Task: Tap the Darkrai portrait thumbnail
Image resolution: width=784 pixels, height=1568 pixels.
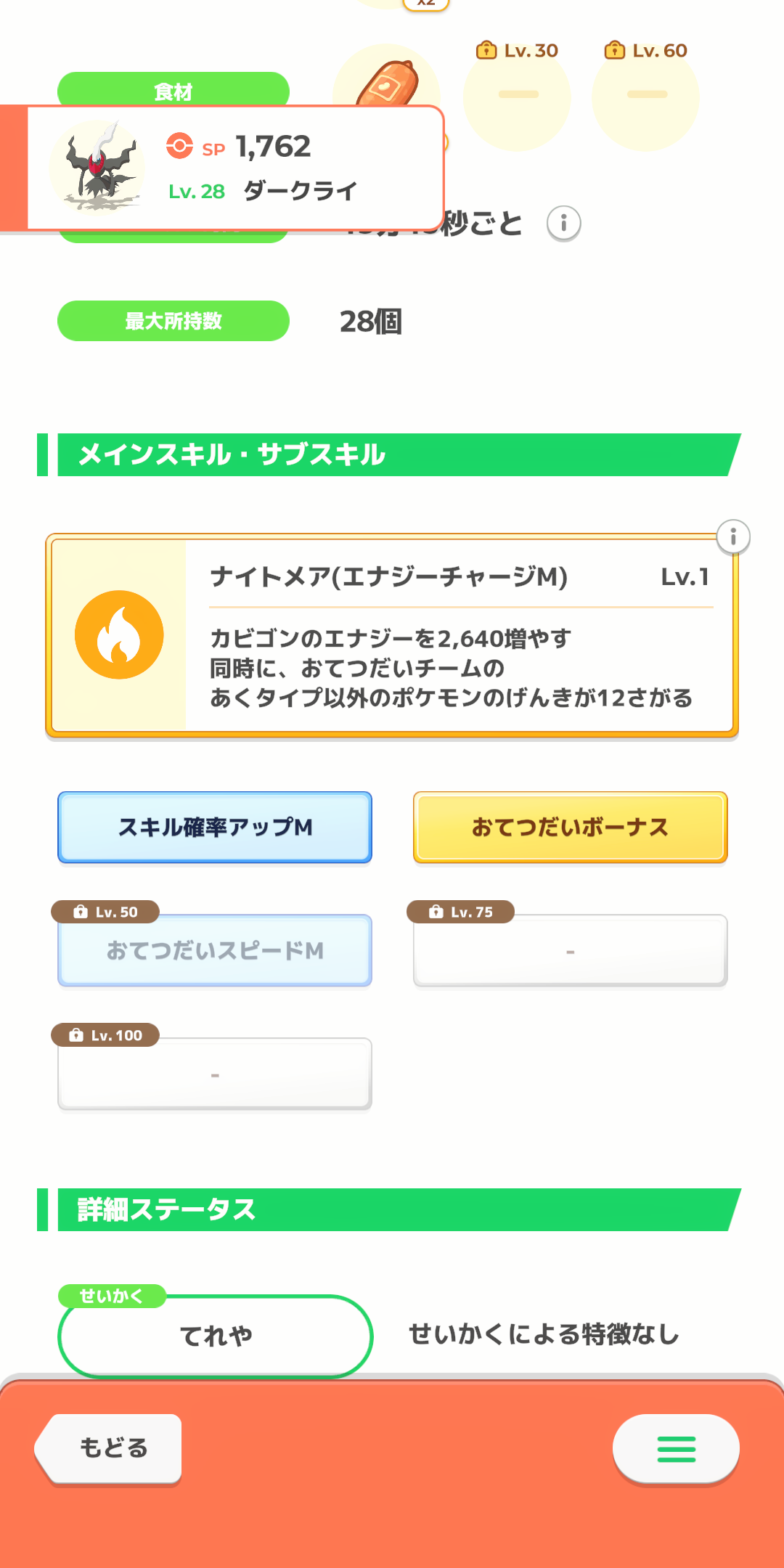Action: pos(97,168)
